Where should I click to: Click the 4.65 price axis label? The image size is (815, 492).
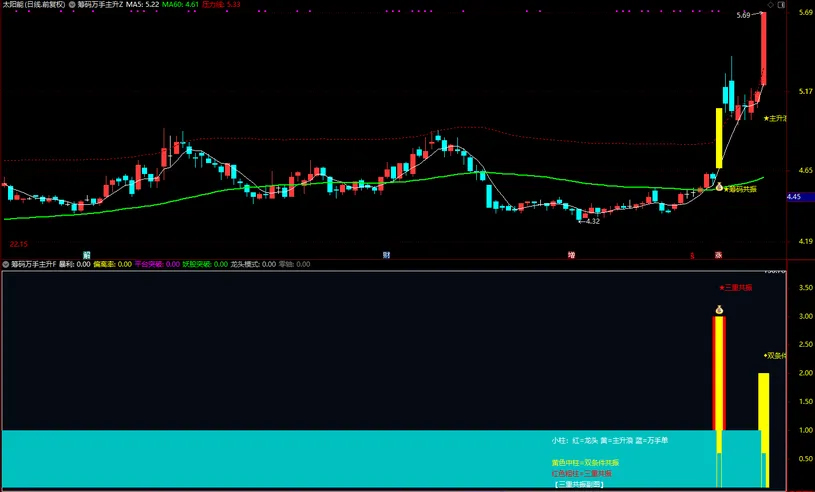(x=806, y=170)
